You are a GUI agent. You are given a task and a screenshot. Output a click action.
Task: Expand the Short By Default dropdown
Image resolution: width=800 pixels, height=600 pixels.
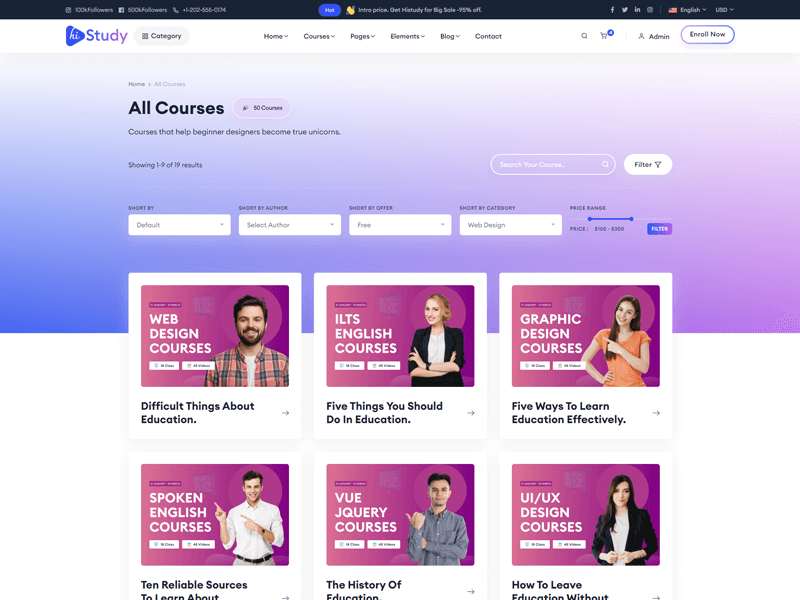[179, 225]
